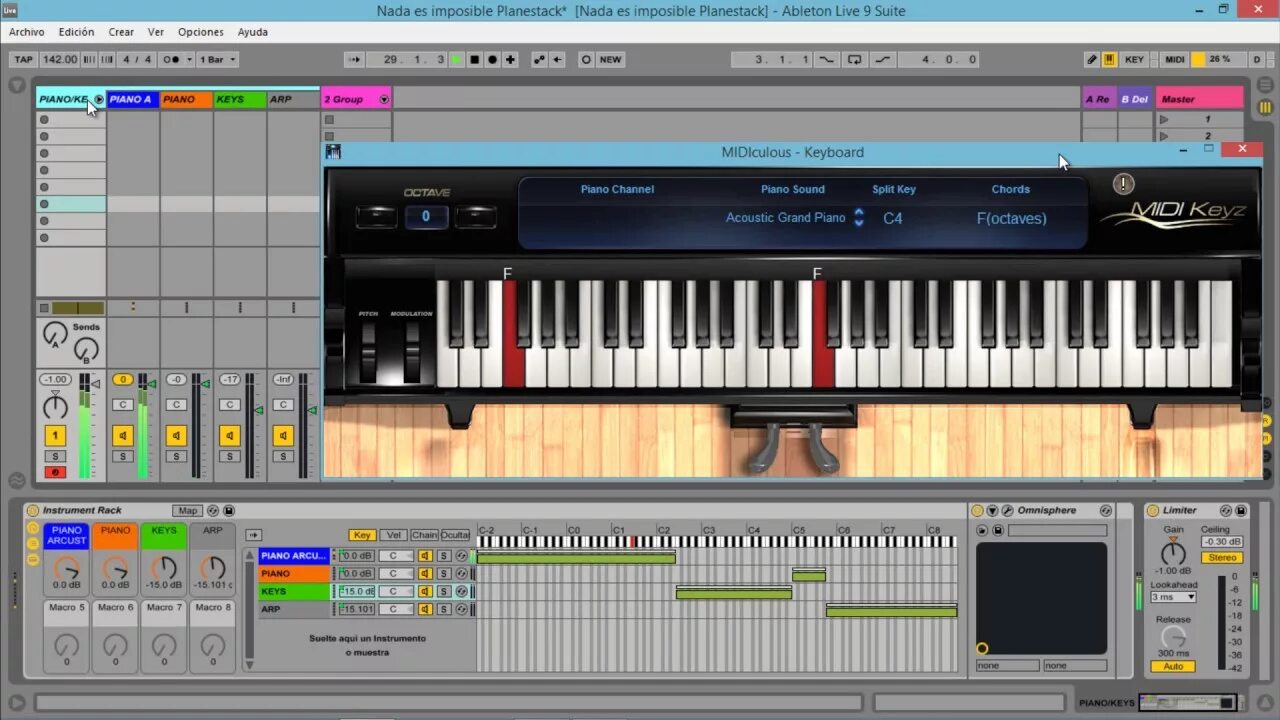Select the Chain selector editor button
1280x720 pixels.
[424, 535]
